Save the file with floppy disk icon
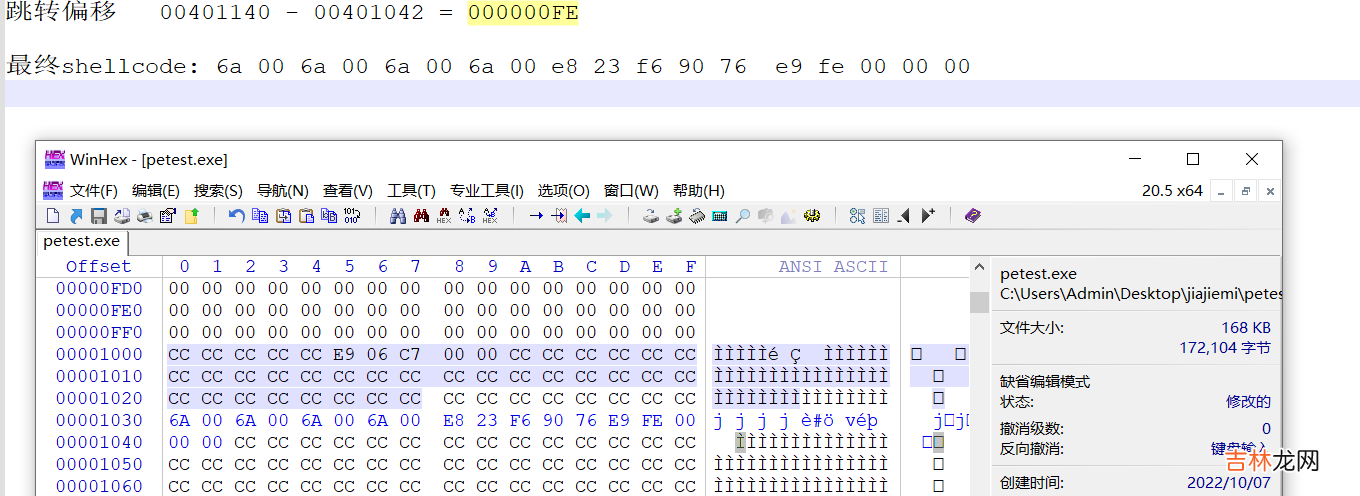 tap(99, 216)
